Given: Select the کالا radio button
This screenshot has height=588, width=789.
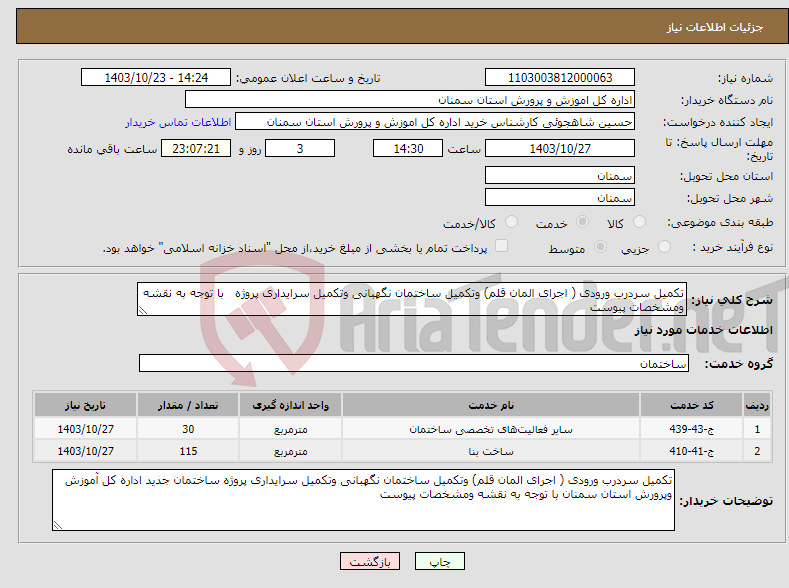Looking at the screenshot, I should 639,222.
